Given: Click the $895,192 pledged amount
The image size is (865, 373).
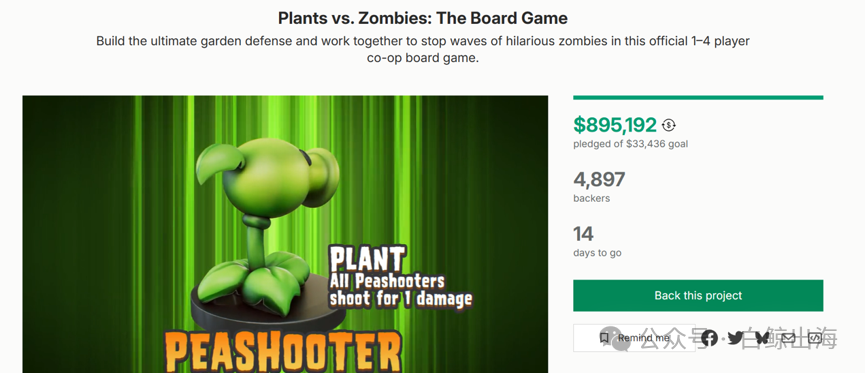Looking at the screenshot, I should coord(615,125).
